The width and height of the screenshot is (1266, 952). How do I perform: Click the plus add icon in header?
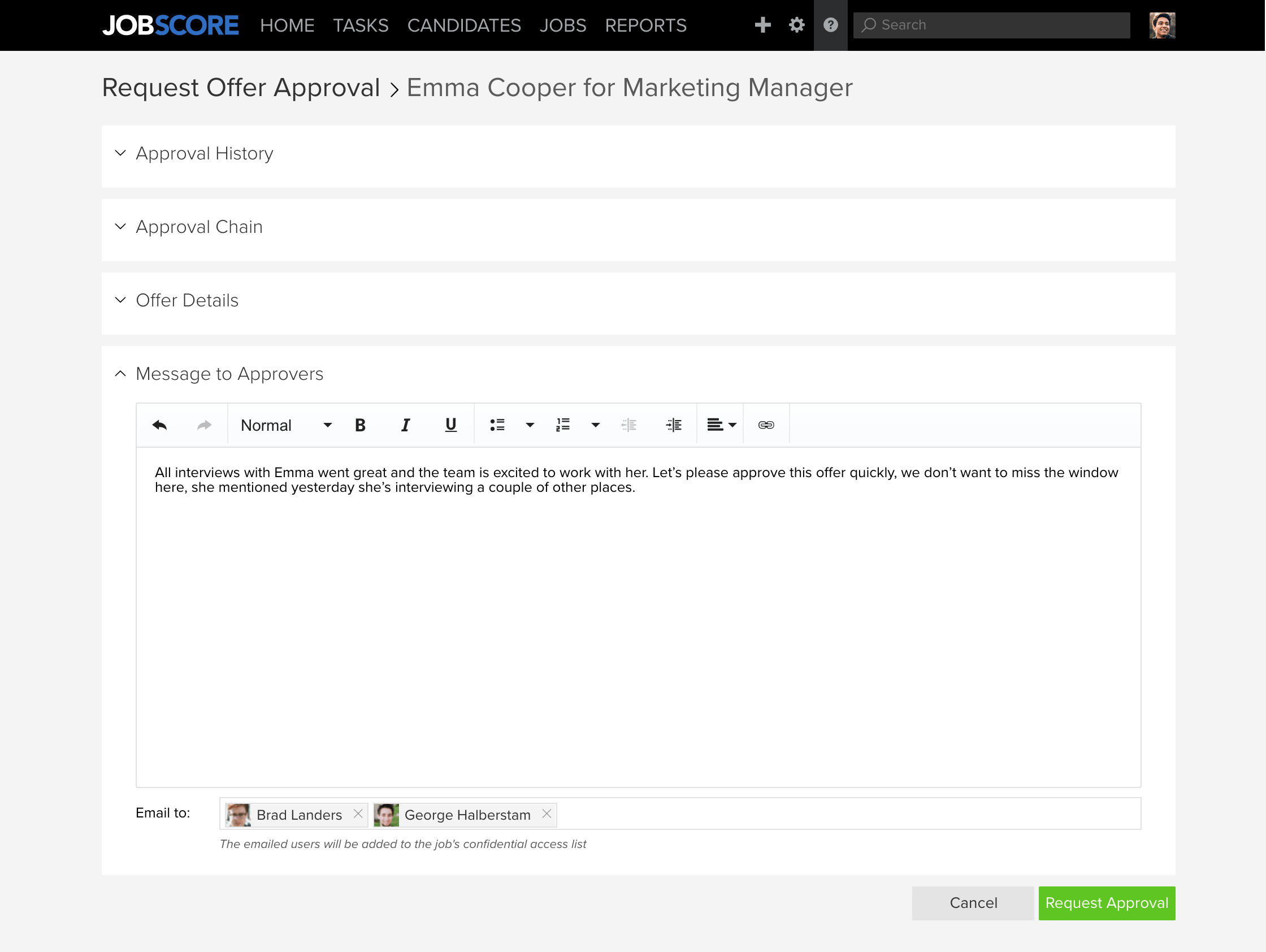[x=762, y=25]
